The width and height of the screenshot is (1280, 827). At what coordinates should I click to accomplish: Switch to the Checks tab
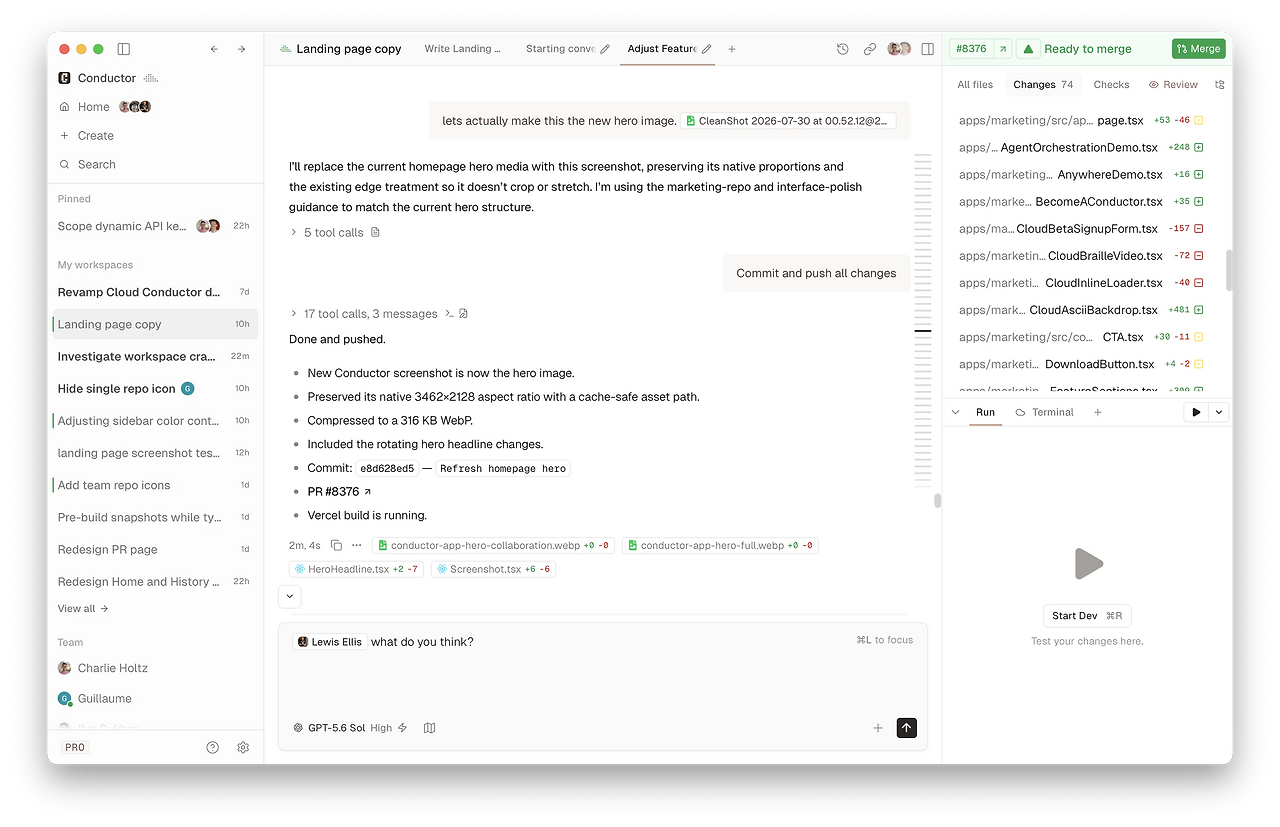point(1111,85)
